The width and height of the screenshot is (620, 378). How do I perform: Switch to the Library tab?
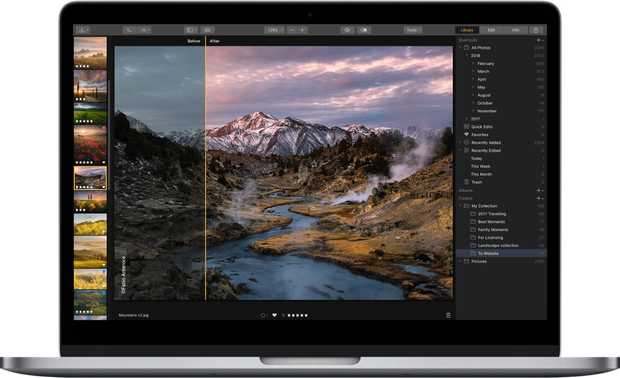[x=467, y=30]
